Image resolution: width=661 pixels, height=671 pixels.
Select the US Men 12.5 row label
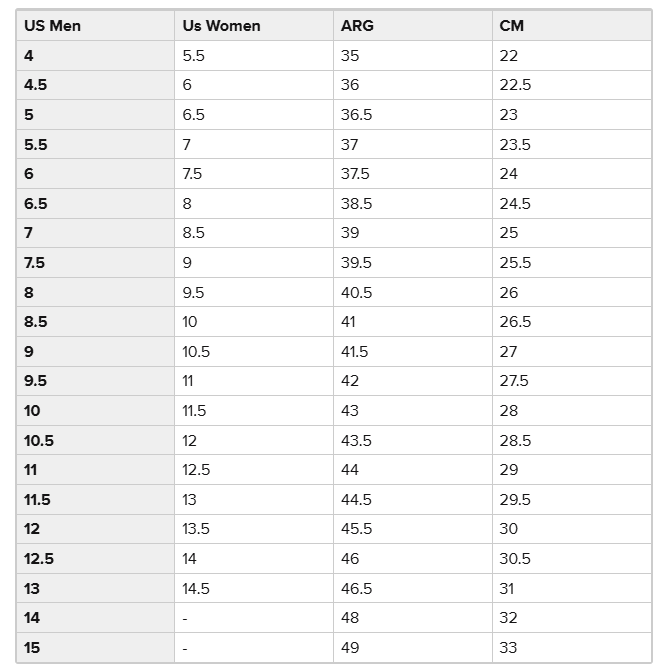(x=39, y=559)
